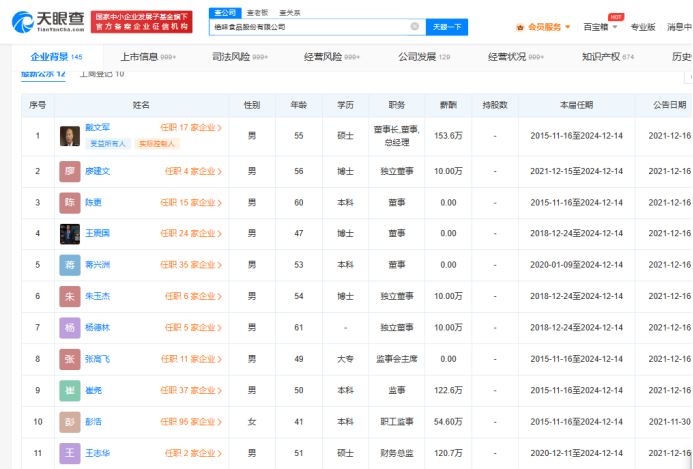
Task: Click the 崔 avatar icon in row 9
Action: click(69, 391)
